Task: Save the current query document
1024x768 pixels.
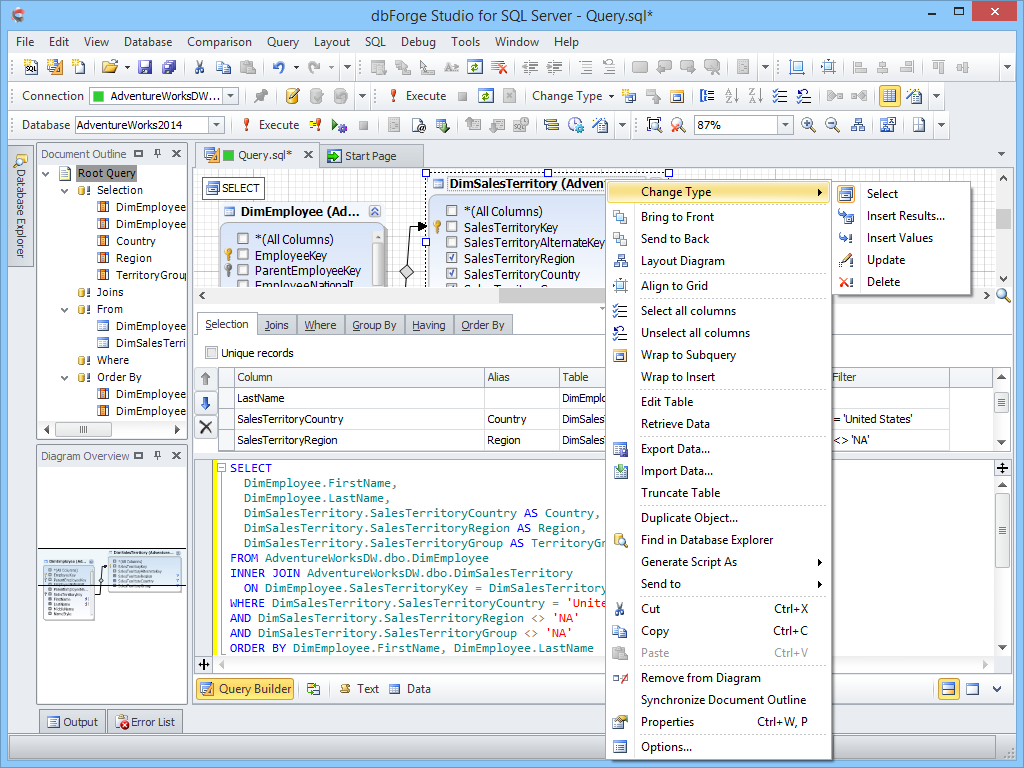Action: pyautogui.click(x=146, y=66)
